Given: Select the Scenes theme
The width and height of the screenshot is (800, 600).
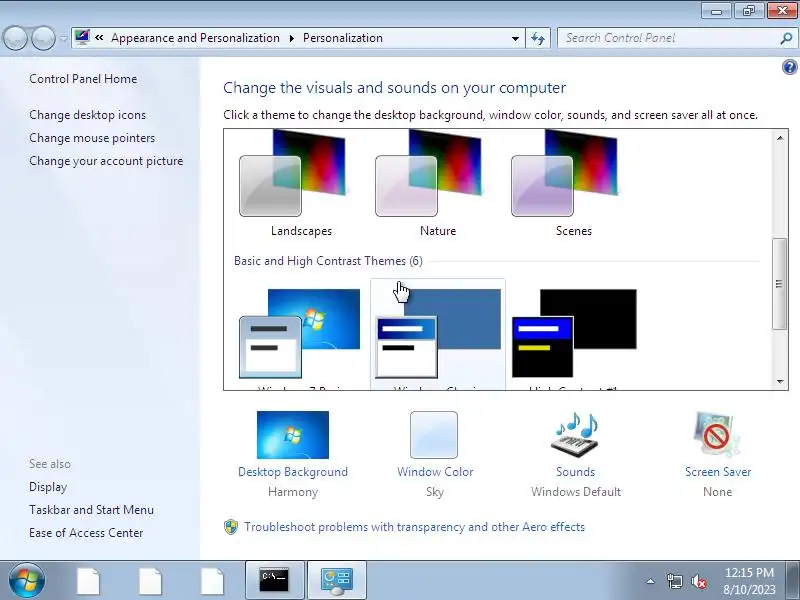Looking at the screenshot, I should pos(573,184).
